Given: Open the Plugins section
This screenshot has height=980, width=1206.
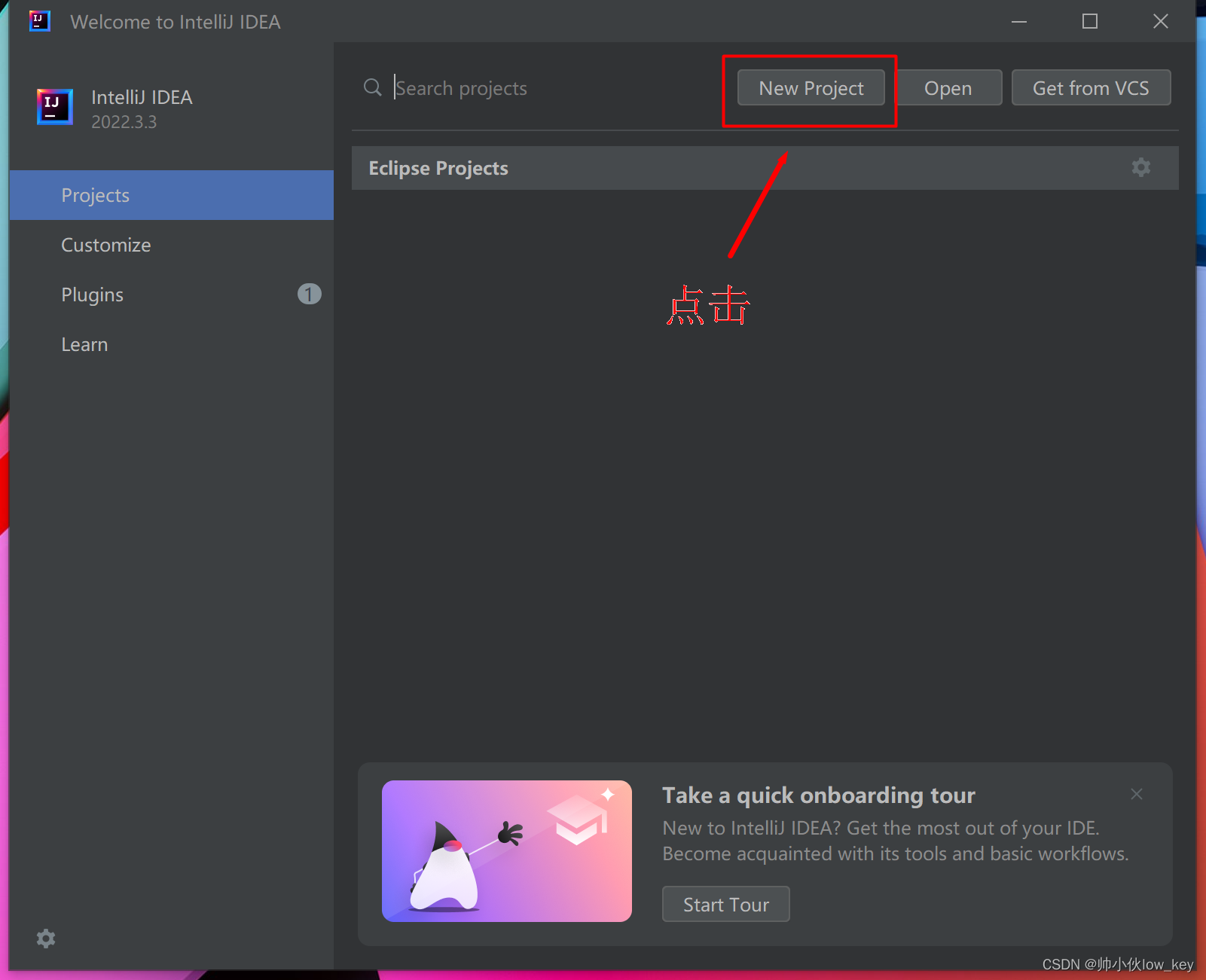Looking at the screenshot, I should (x=172, y=295).
